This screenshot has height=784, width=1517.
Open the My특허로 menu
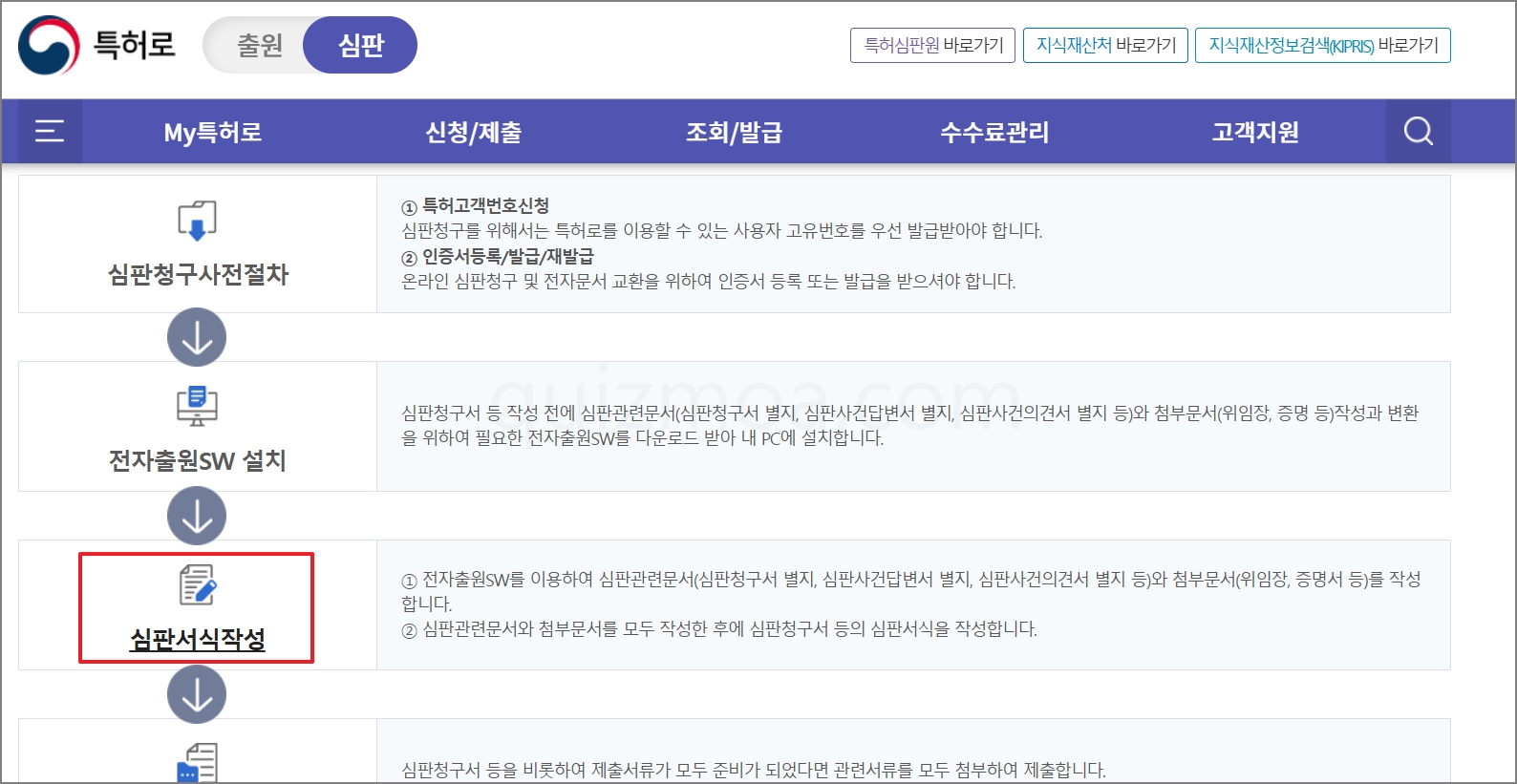(212, 132)
